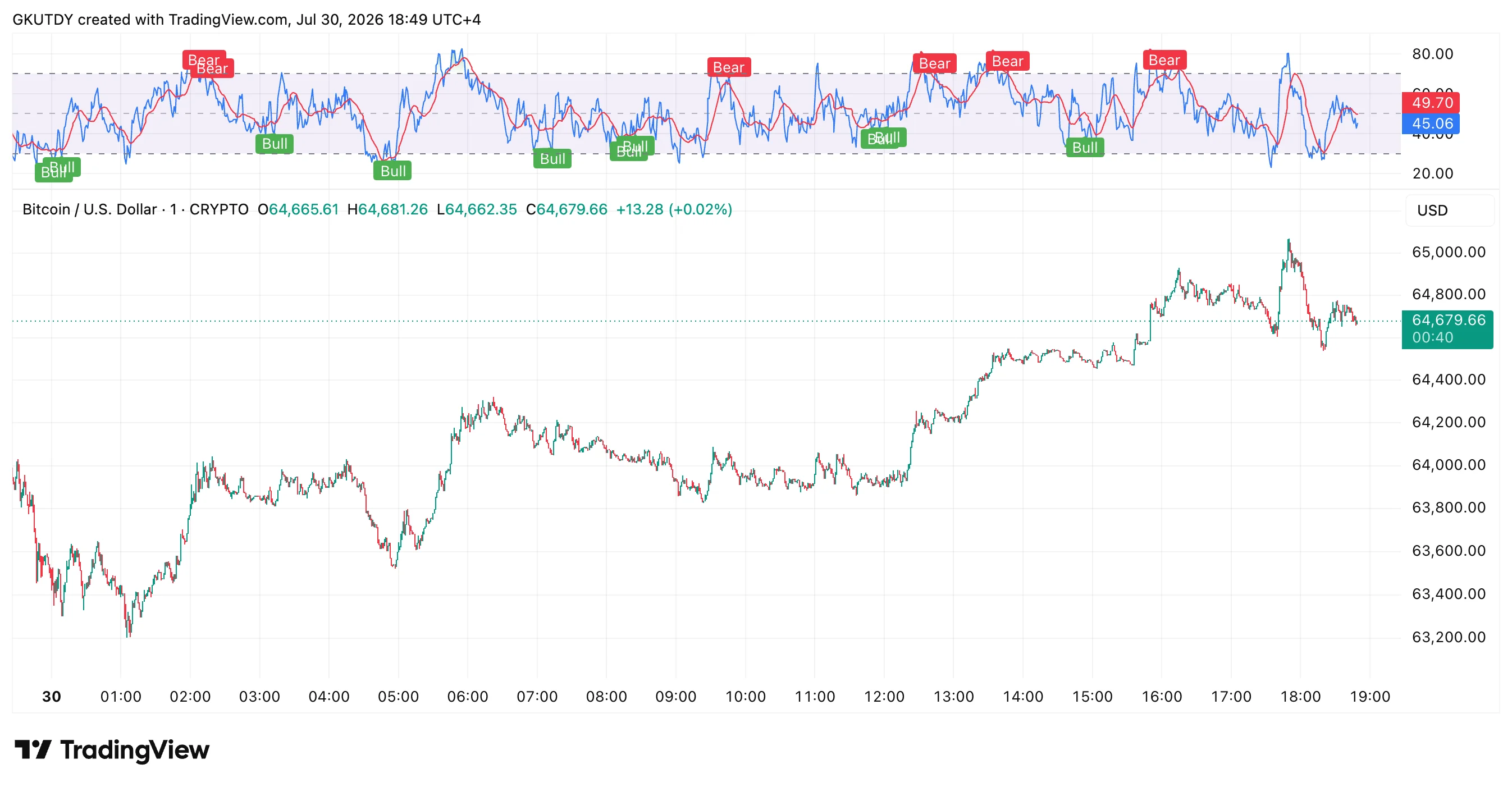Screen dimensions: 1512x787
Task: Click the blue 45.06 indicator value label
Action: [1431, 124]
